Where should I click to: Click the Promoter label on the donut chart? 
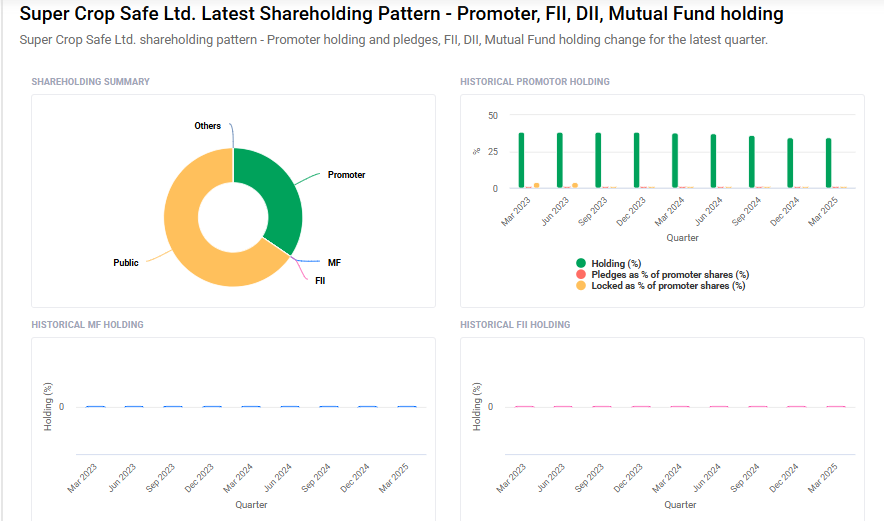point(346,175)
